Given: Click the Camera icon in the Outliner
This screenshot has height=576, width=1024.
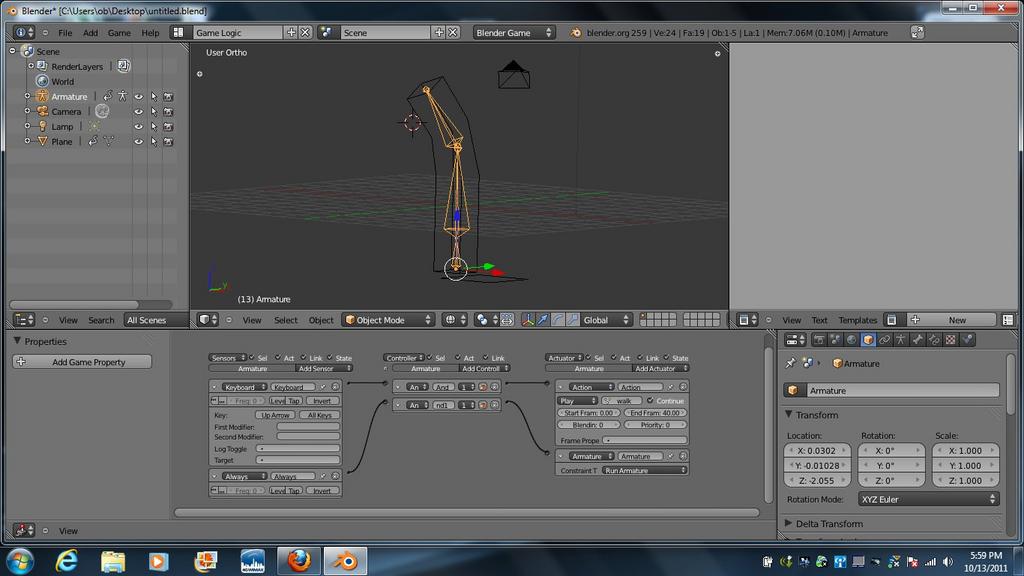Looking at the screenshot, I should tap(42, 111).
